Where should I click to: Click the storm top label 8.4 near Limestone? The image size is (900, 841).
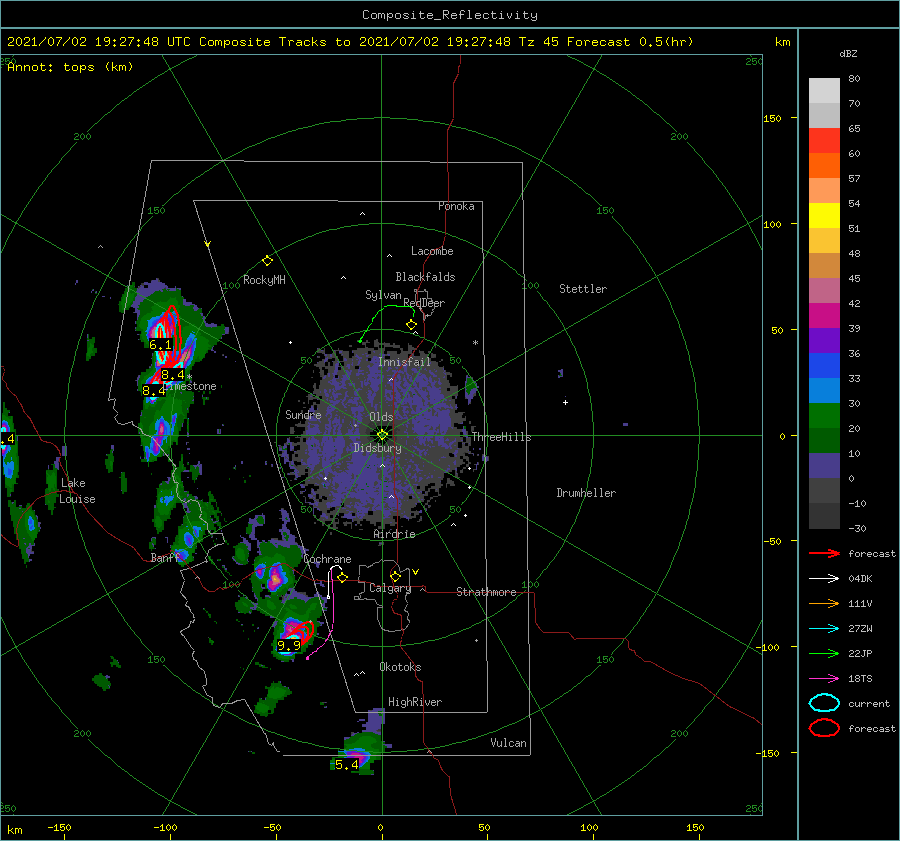(173, 374)
